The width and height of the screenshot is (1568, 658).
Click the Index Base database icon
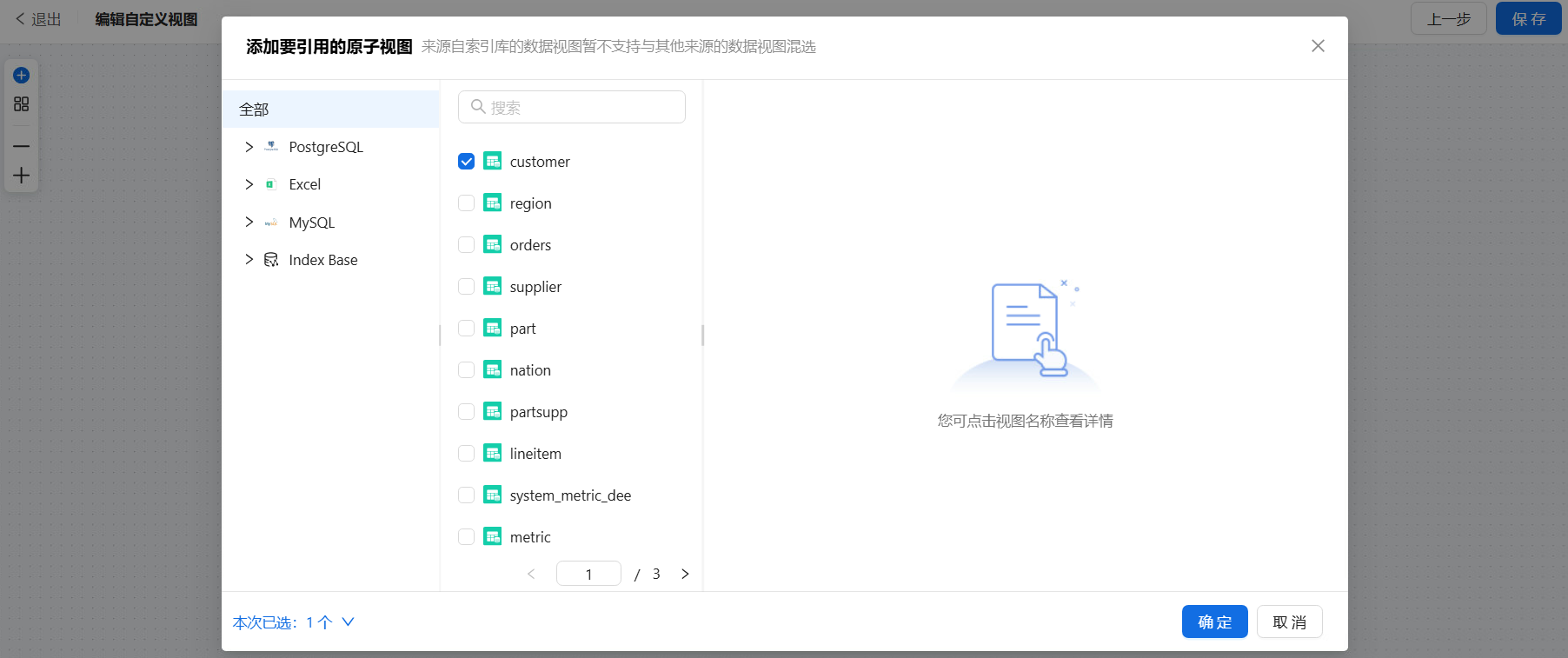tap(271, 260)
